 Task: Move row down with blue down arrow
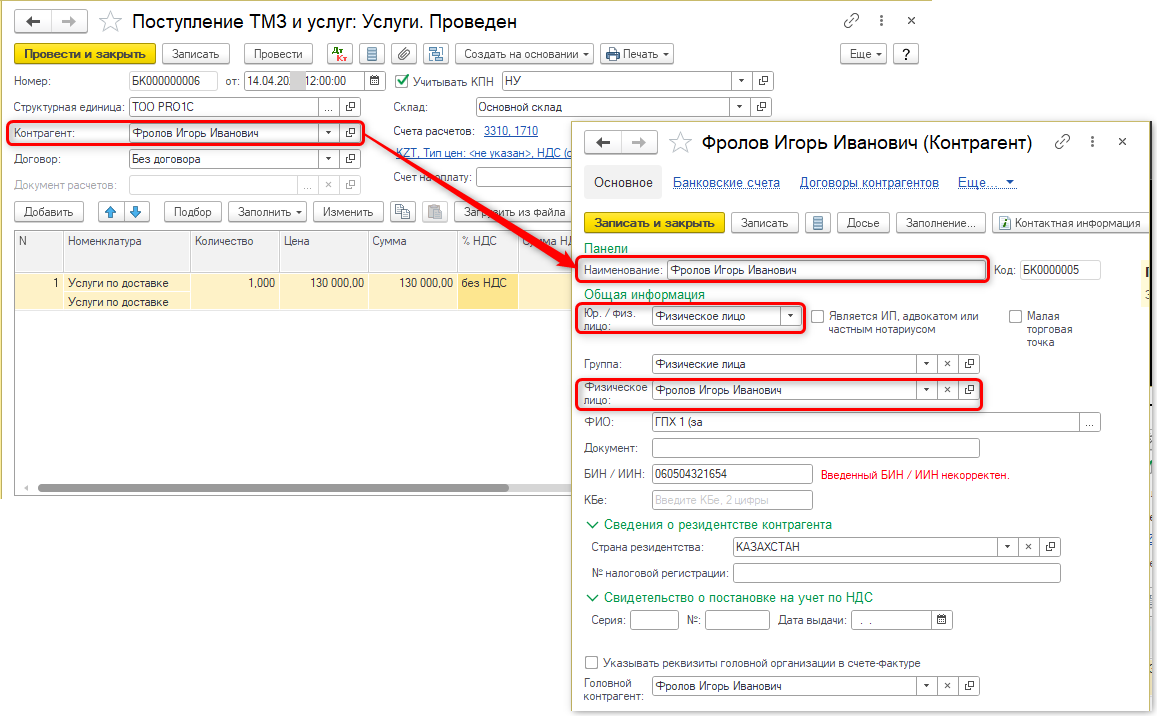(135, 211)
